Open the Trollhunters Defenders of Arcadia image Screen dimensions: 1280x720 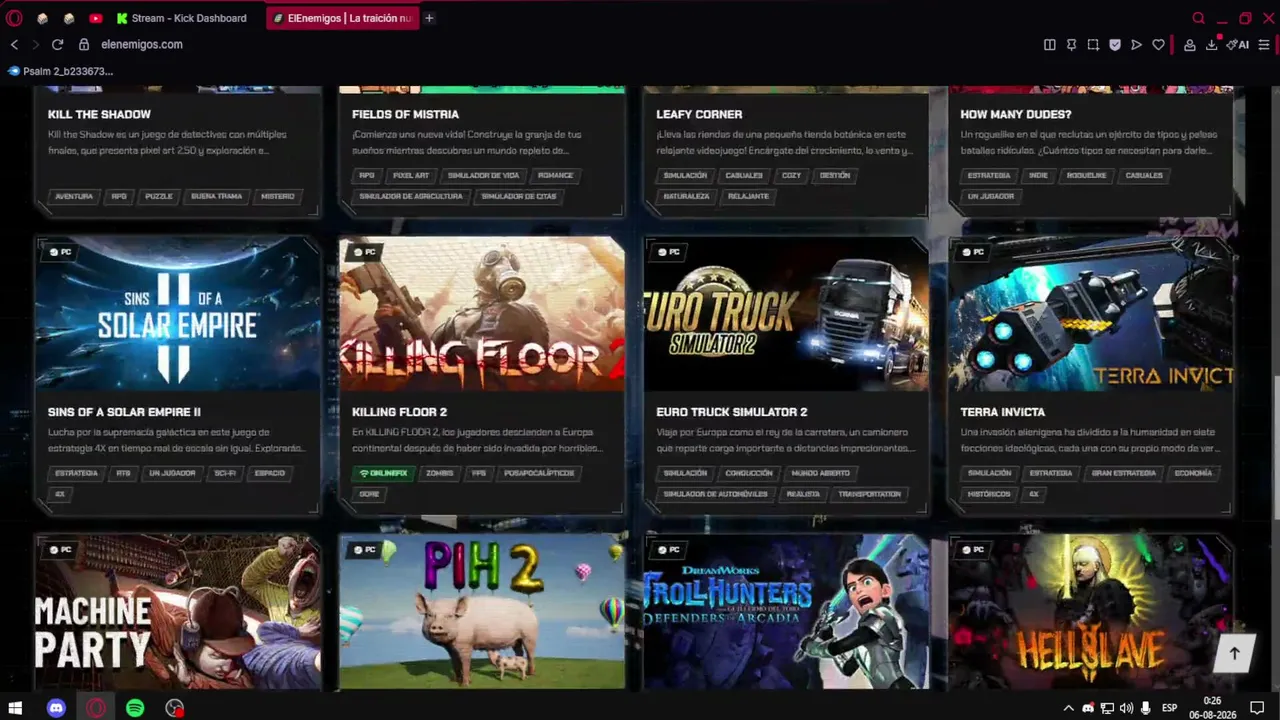point(786,612)
